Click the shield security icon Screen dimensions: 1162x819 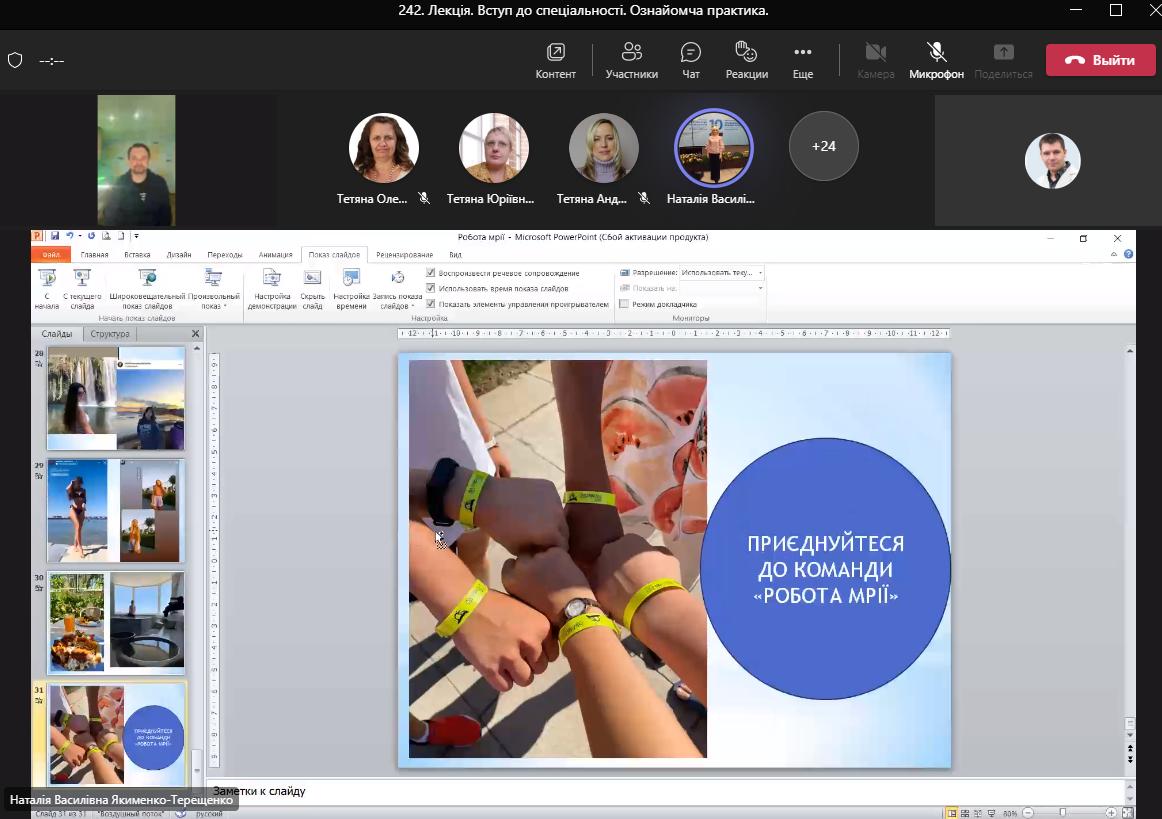pyautogui.click(x=15, y=60)
